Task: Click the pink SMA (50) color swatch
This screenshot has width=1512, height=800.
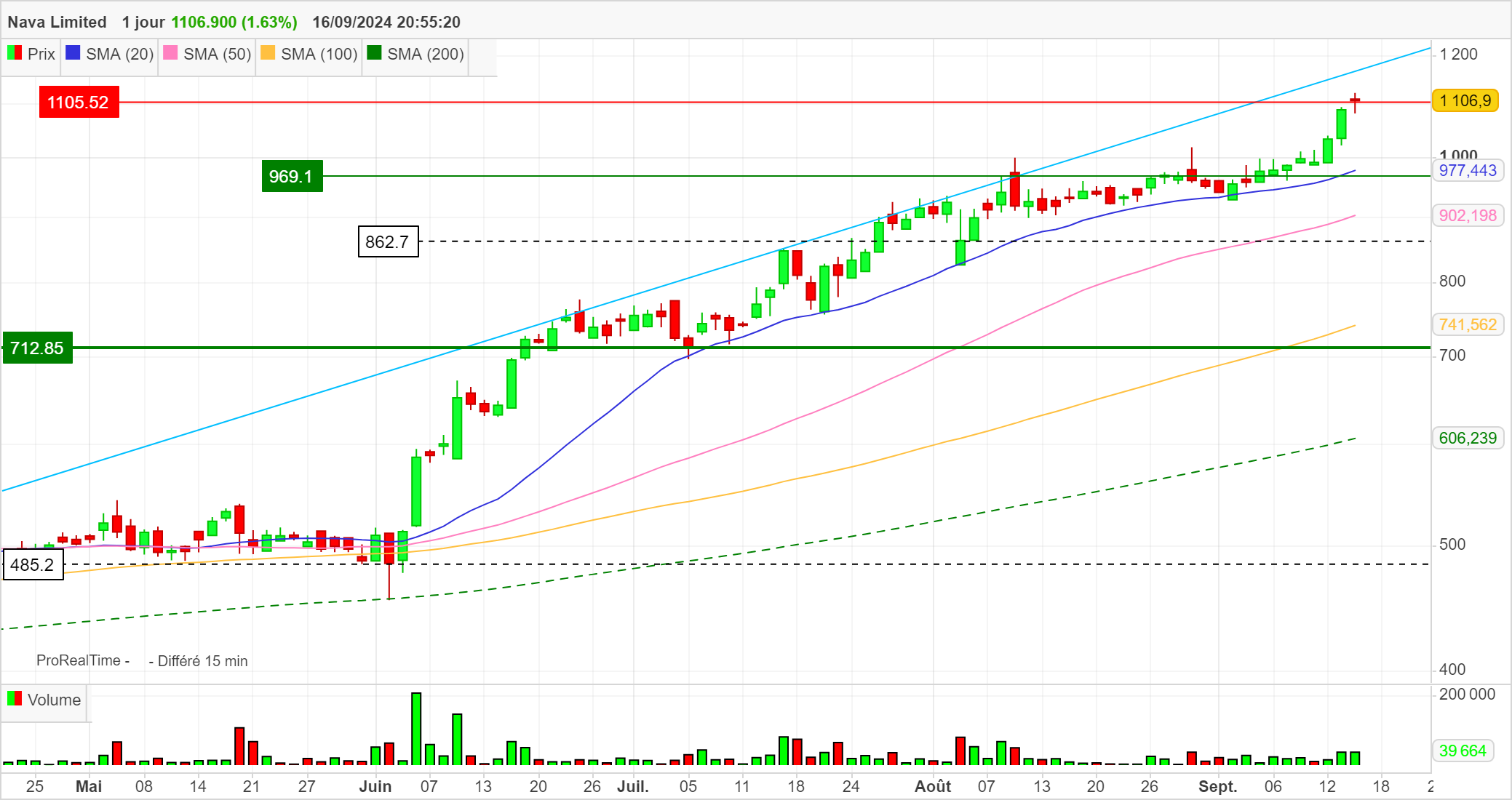Action: click(x=170, y=53)
